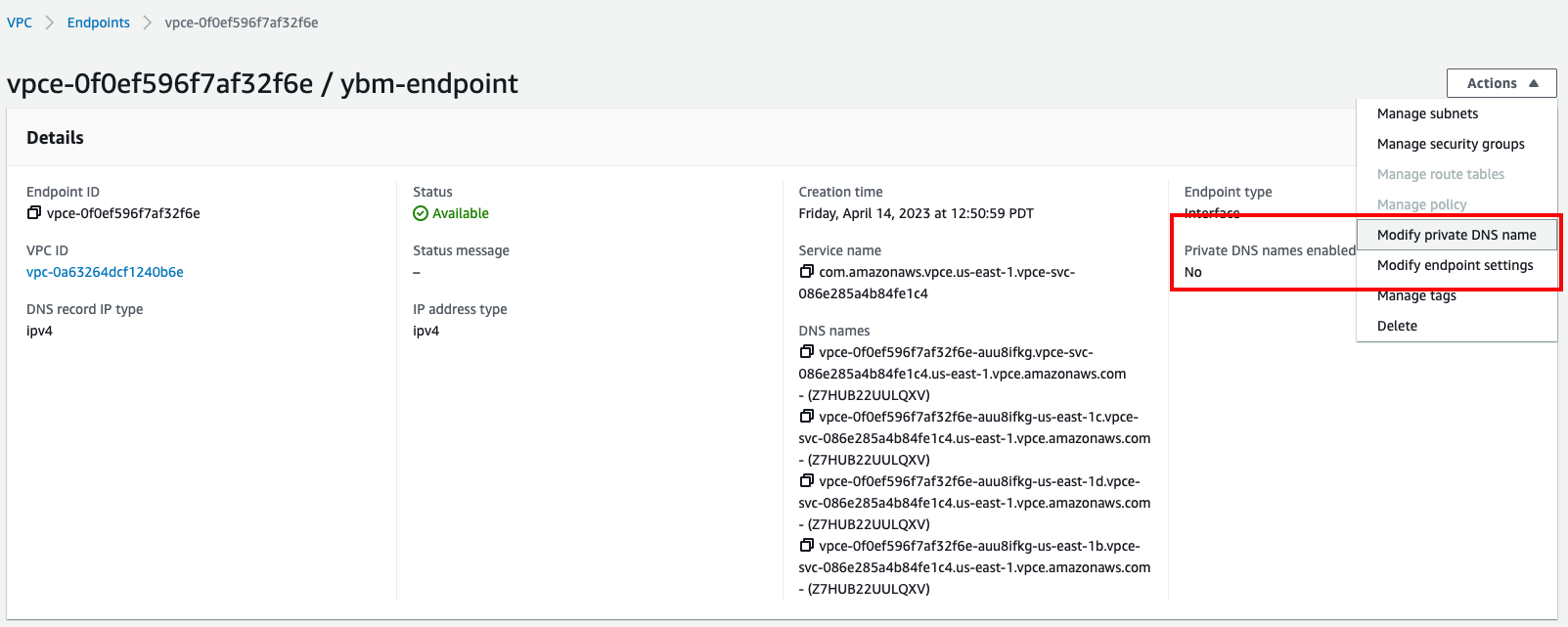Copy the Service name com.amazonaws.vpce
Screen dimensions: 1568x627
click(x=805, y=272)
